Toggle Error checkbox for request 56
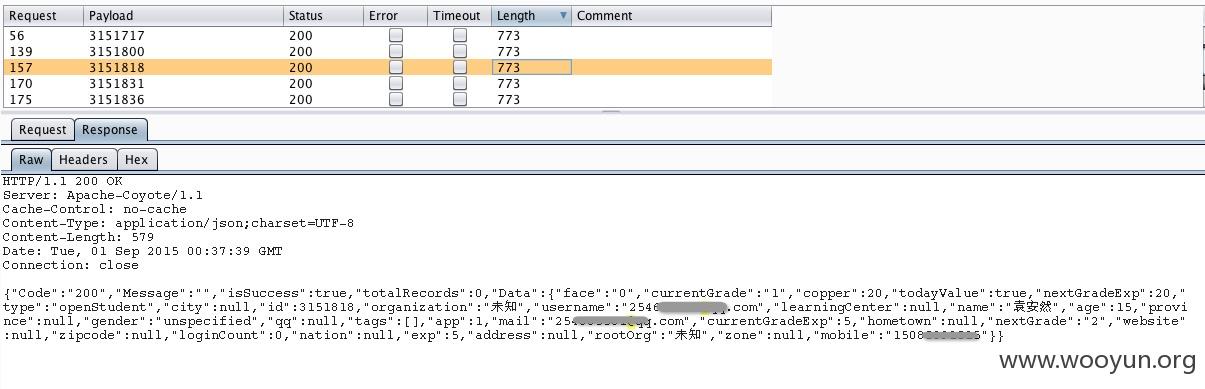Image resolution: width=1205 pixels, height=389 pixels. pos(396,35)
